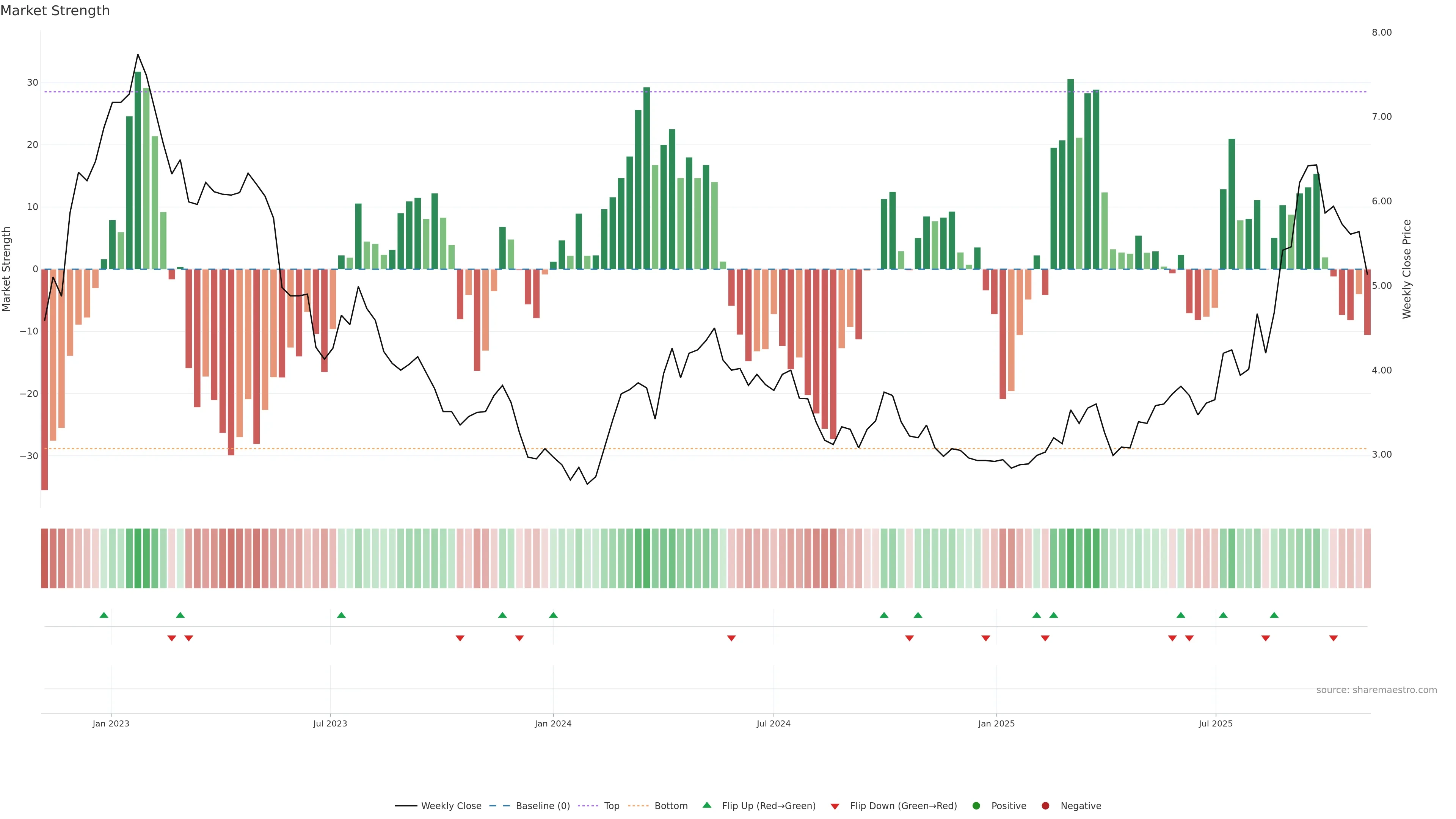
Task: Click the Weekly Close Price axis title
Action: click(1407, 269)
